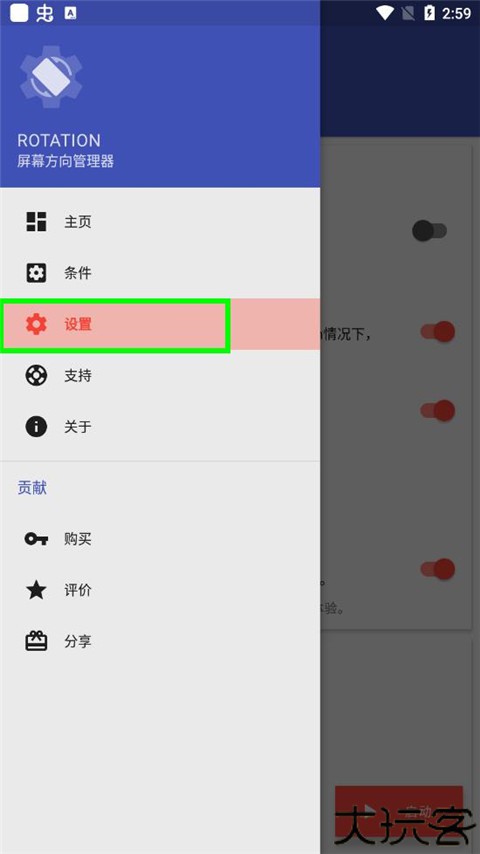Select 关于 in the drawer
480x854 pixels.
[160, 426]
